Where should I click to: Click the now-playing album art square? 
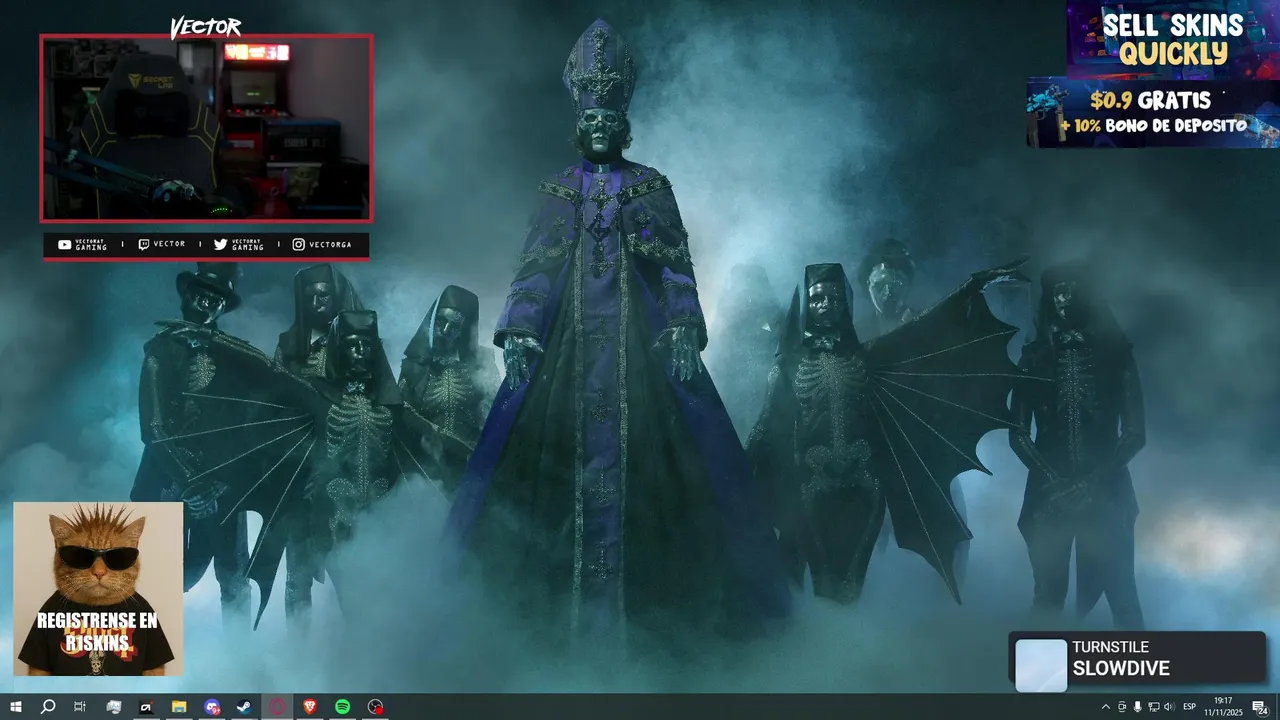[1041, 665]
